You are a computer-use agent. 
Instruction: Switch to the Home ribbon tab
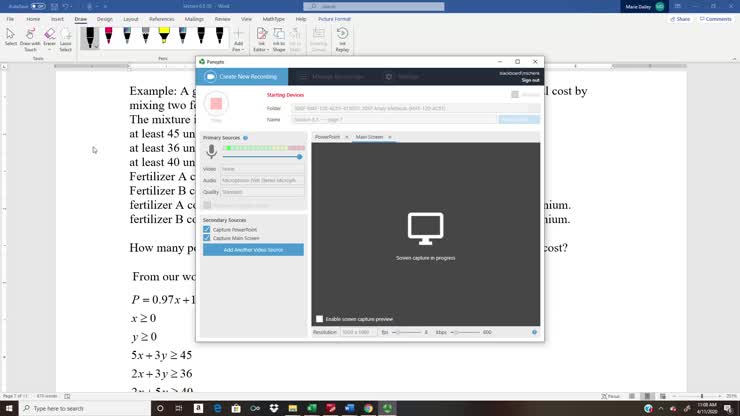coord(33,19)
